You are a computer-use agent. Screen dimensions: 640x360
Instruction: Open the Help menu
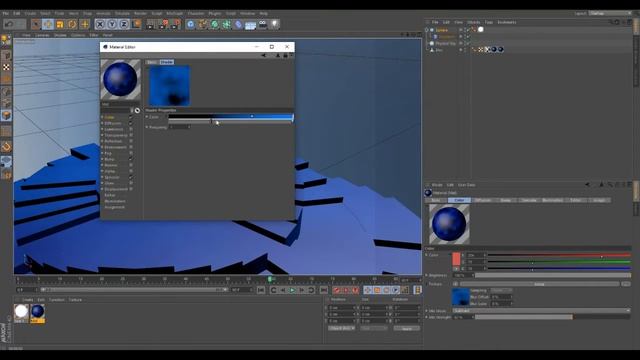coord(264,13)
